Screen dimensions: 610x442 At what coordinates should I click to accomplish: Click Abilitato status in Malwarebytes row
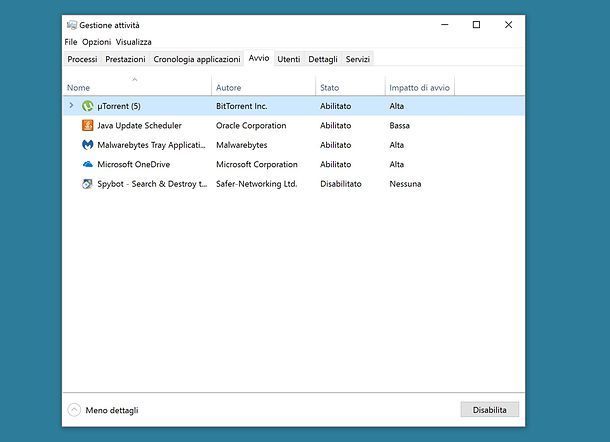(335, 145)
